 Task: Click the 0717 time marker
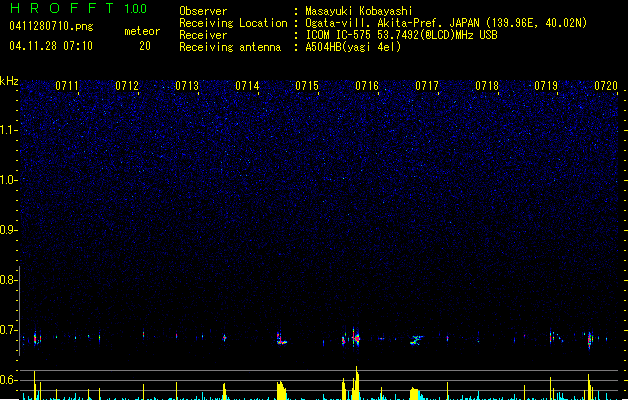[427, 86]
